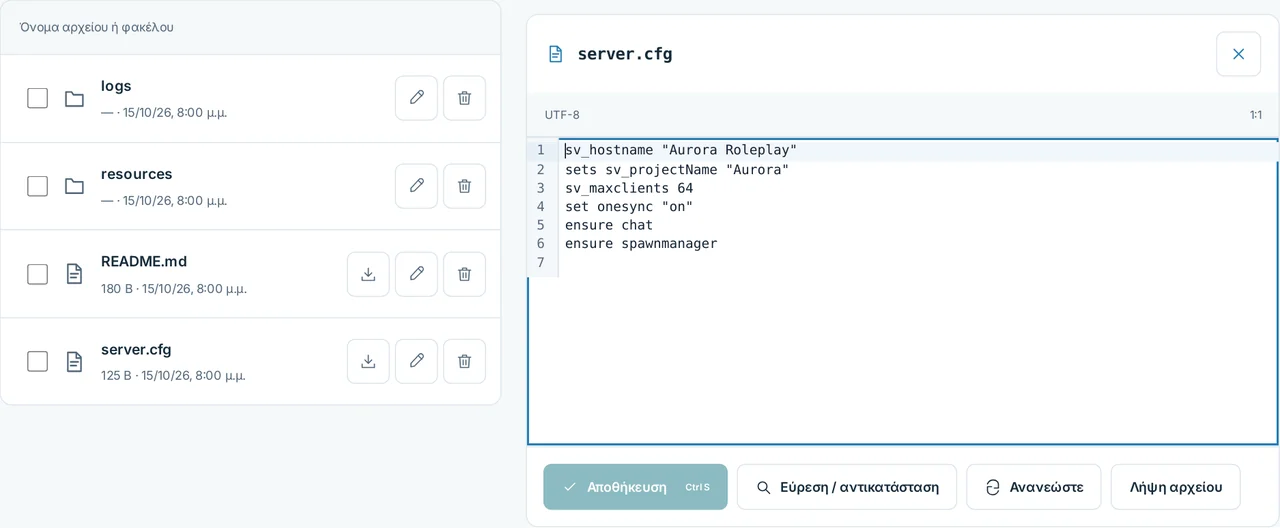Image resolution: width=1280 pixels, height=528 pixels.
Task: Edit the resources folder pencil icon
Action: click(x=416, y=186)
